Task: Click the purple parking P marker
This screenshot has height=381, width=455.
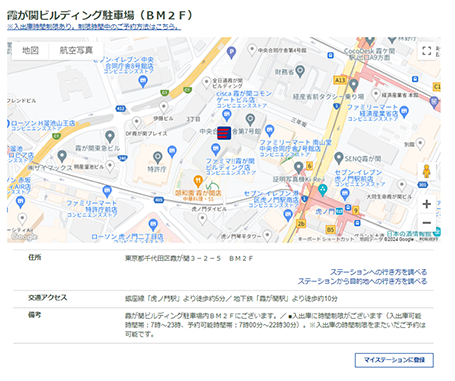Action: point(231,52)
